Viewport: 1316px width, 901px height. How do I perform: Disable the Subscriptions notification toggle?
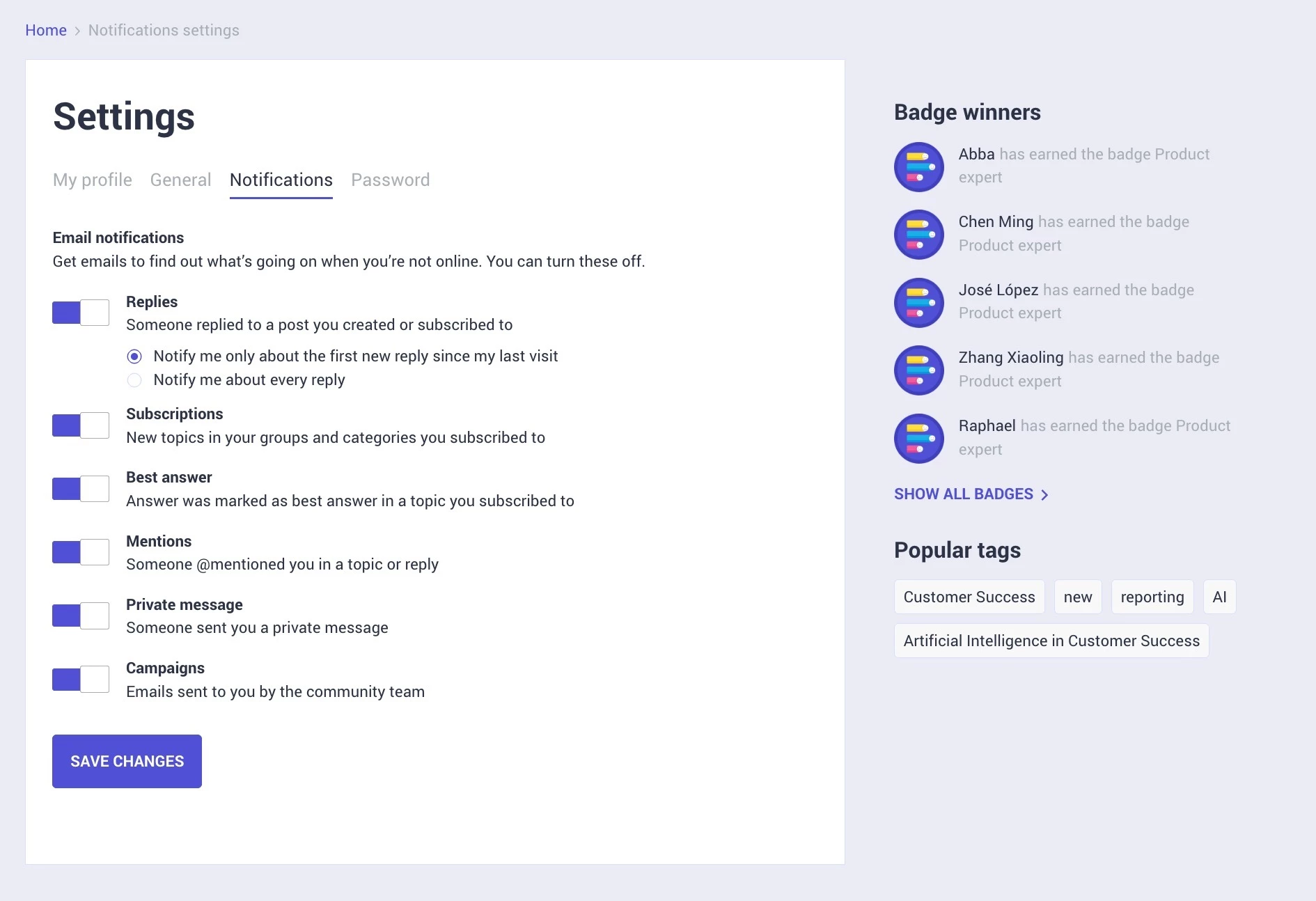coord(81,425)
